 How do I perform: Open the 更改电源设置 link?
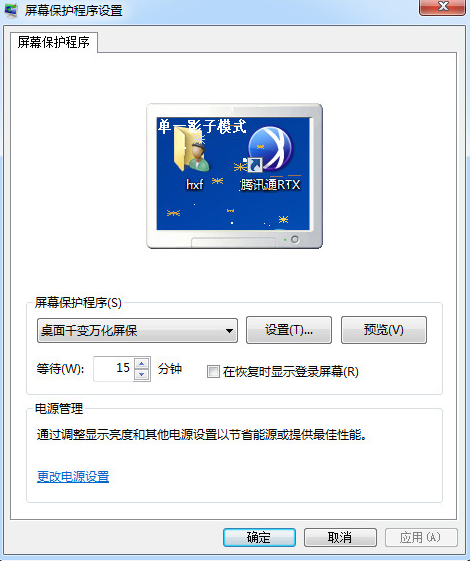pos(73,477)
